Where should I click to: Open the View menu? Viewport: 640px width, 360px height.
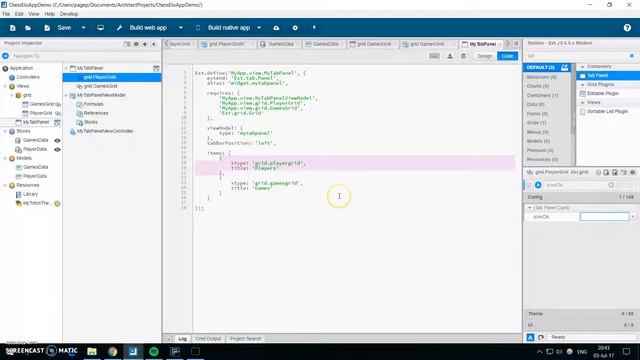pos(34,14)
